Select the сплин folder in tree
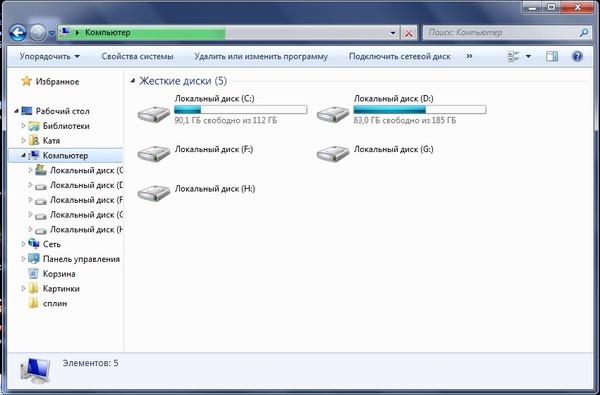Screen dimensions: 600x395 55,304
